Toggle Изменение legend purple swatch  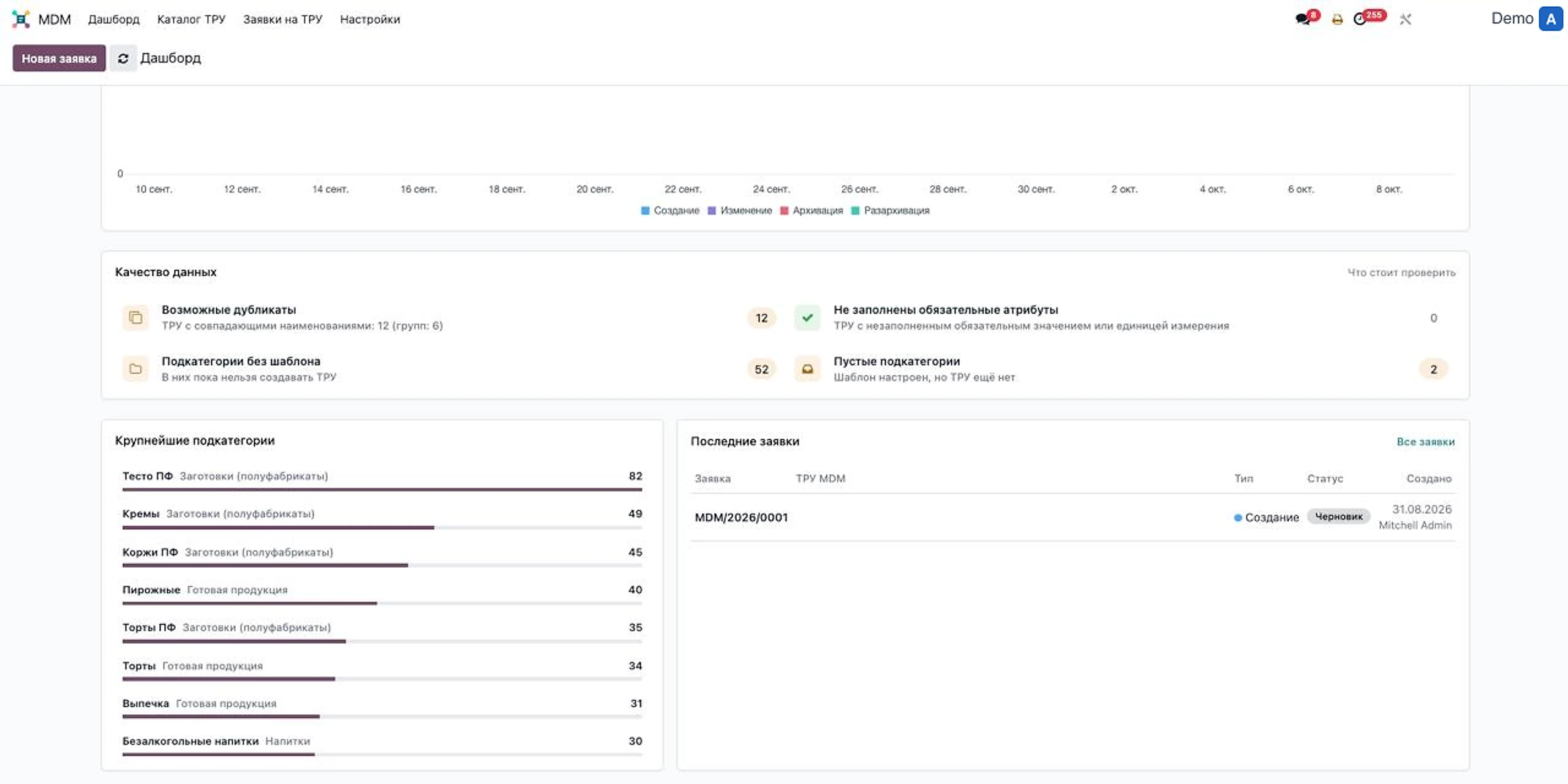point(712,210)
